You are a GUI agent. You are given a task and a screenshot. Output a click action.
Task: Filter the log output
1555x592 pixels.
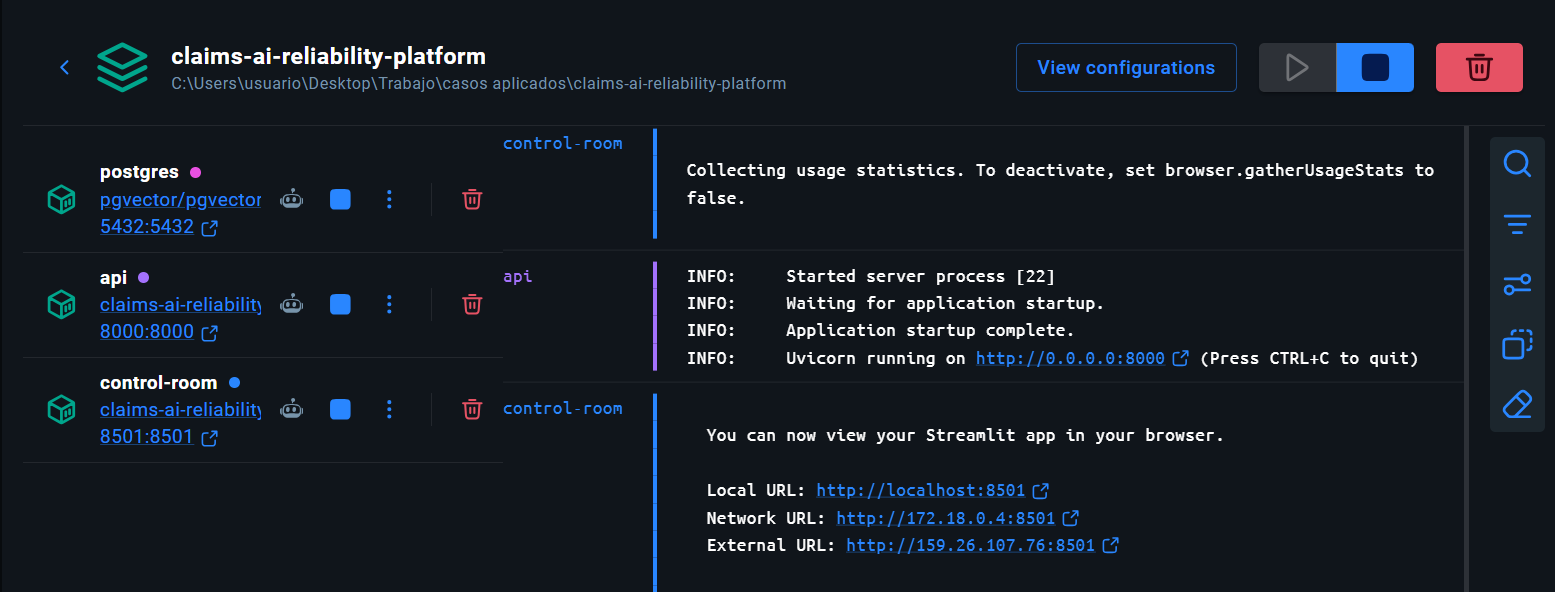[1517, 224]
